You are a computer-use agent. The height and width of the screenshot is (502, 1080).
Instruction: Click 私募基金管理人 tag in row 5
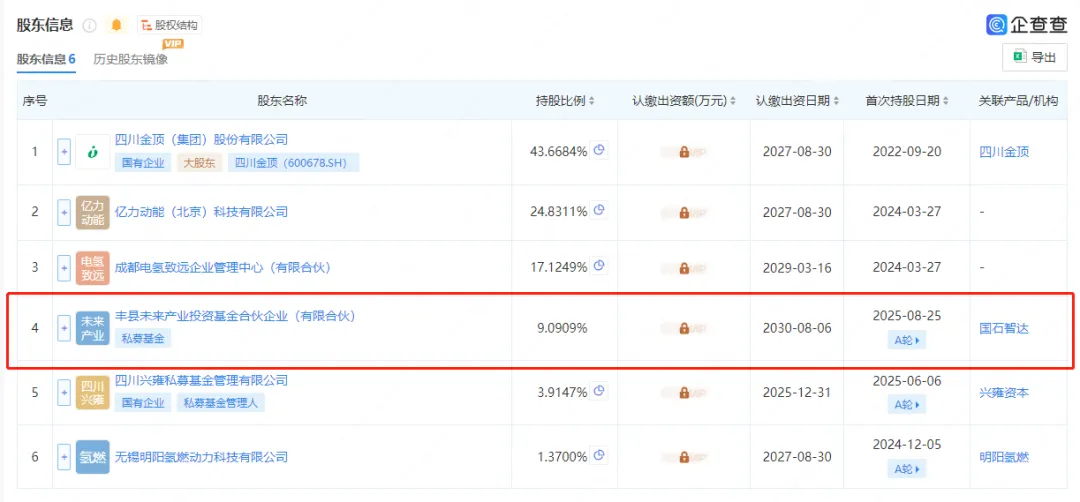221,403
